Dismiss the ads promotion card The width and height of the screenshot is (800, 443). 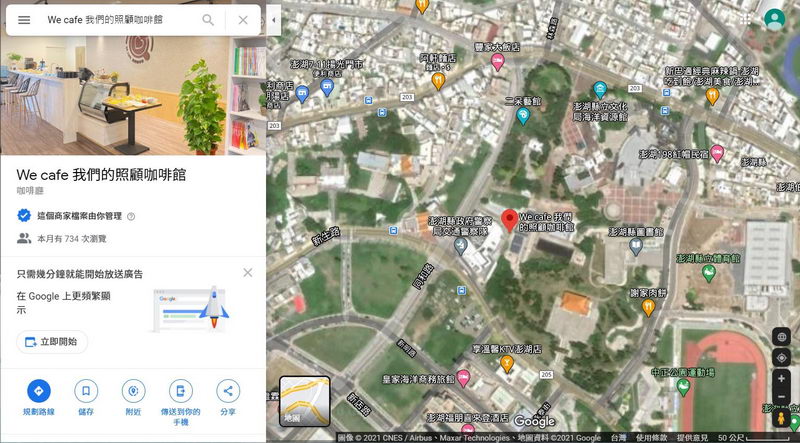[248, 273]
